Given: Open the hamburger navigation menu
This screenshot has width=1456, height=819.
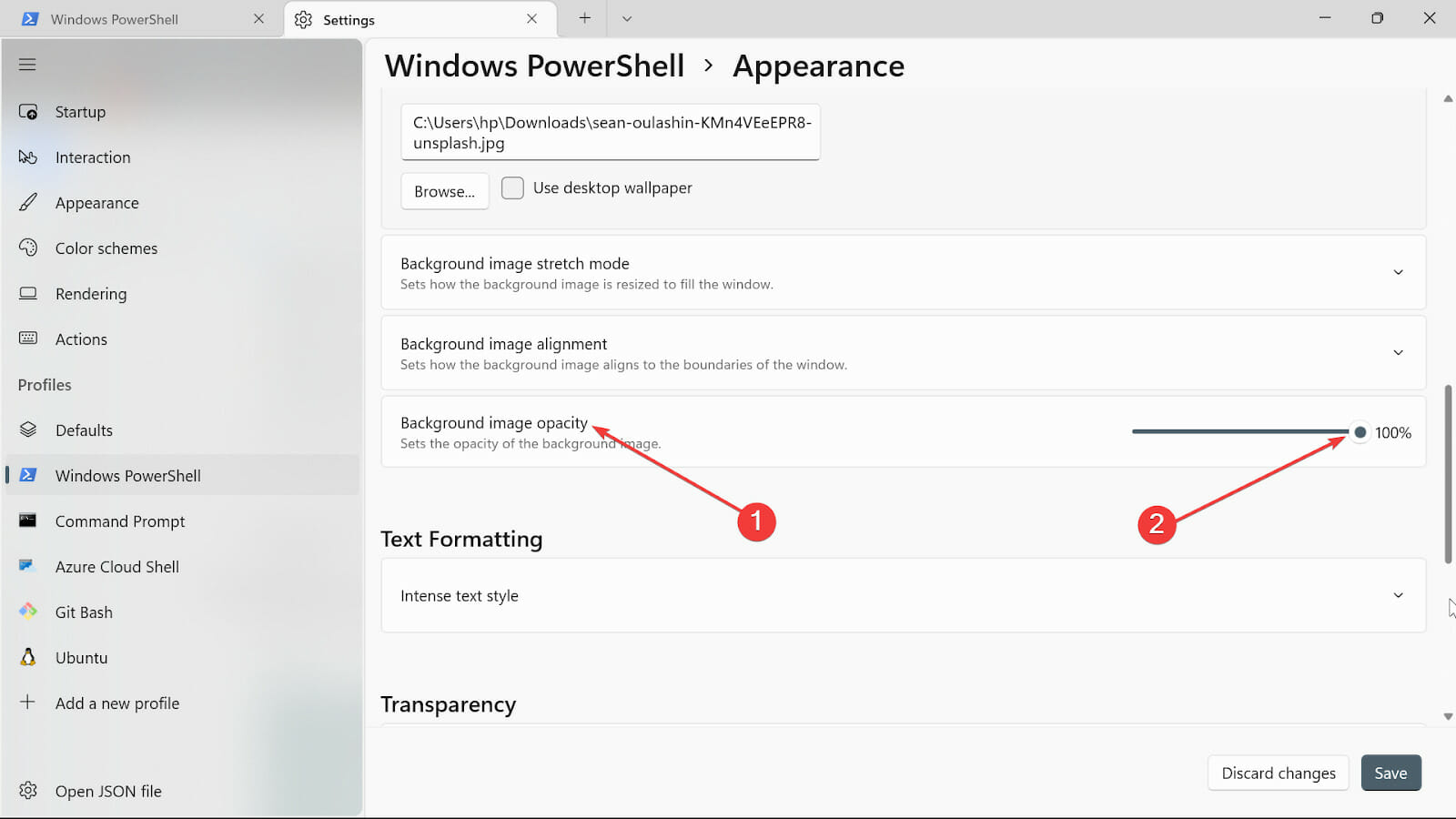Looking at the screenshot, I should point(27,65).
